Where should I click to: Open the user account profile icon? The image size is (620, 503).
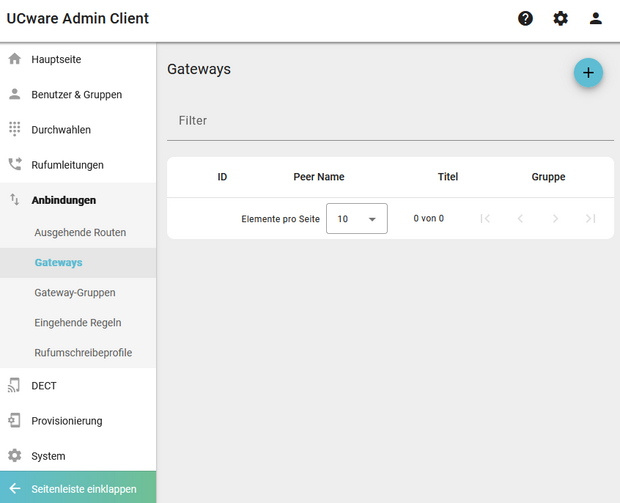(596, 18)
